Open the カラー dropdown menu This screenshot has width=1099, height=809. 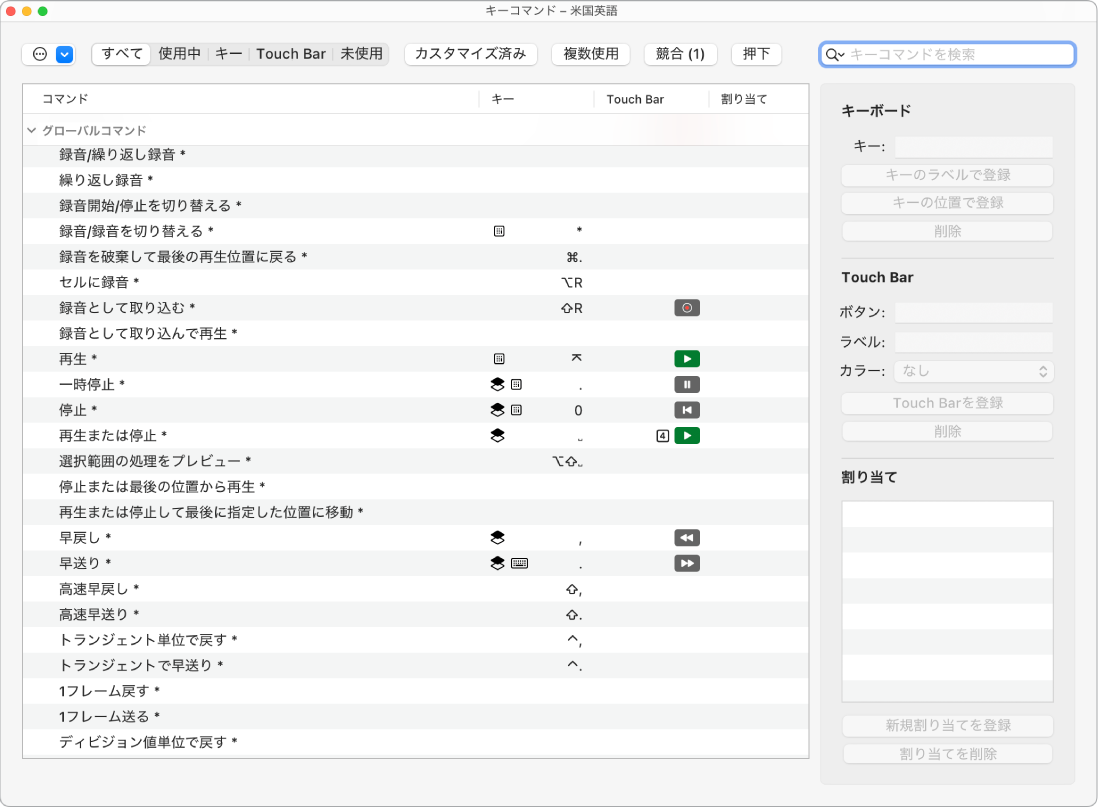click(x=973, y=371)
